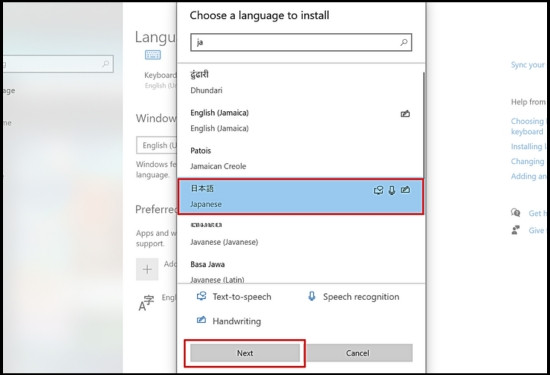Open the 'Adding an' help link
The width and height of the screenshot is (550, 375).
pyautogui.click(x=528, y=176)
